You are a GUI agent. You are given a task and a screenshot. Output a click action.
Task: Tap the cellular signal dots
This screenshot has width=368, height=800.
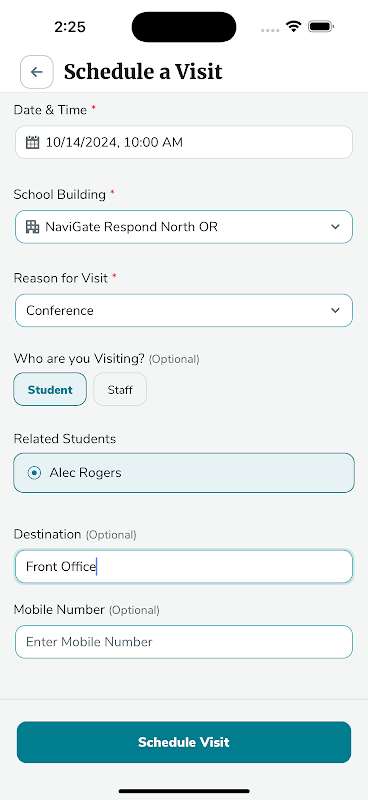tap(270, 31)
